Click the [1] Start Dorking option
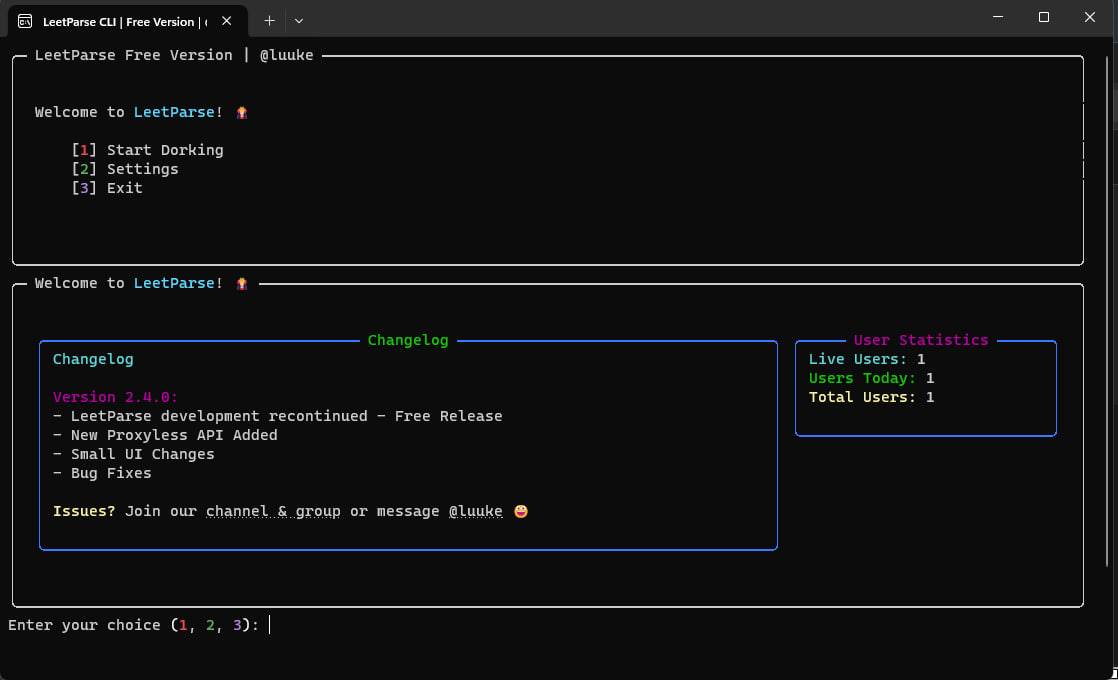This screenshot has height=680, width=1118. (147, 150)
